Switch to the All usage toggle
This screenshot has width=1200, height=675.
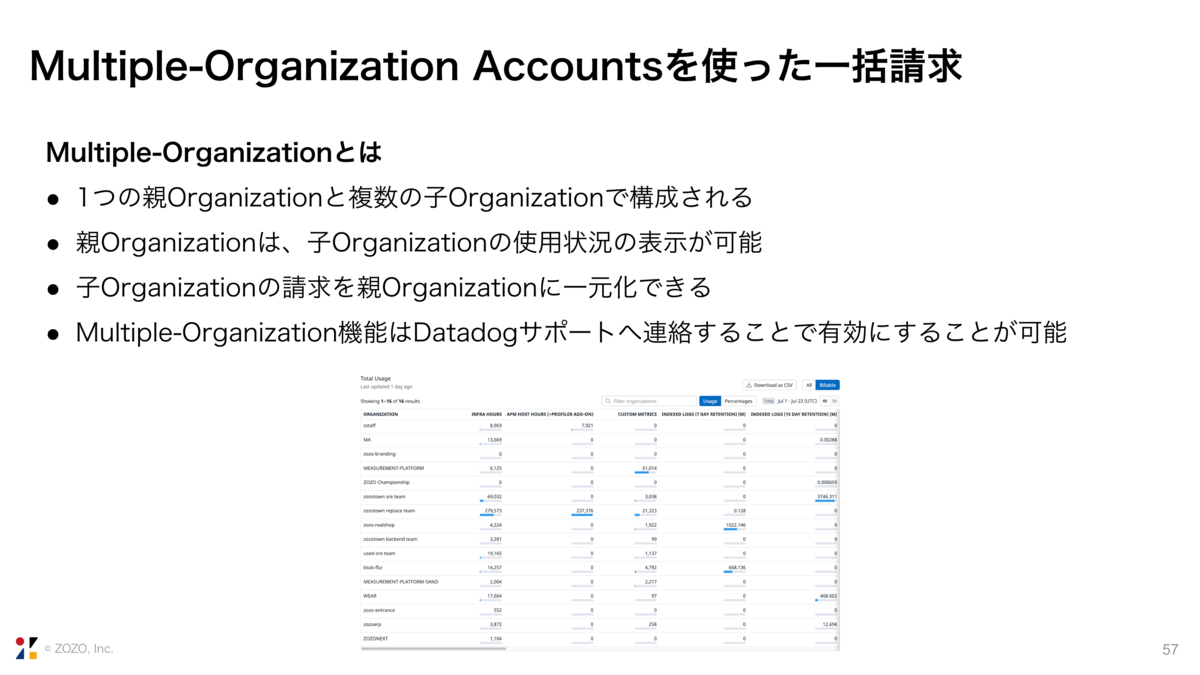tap(809, 385)
